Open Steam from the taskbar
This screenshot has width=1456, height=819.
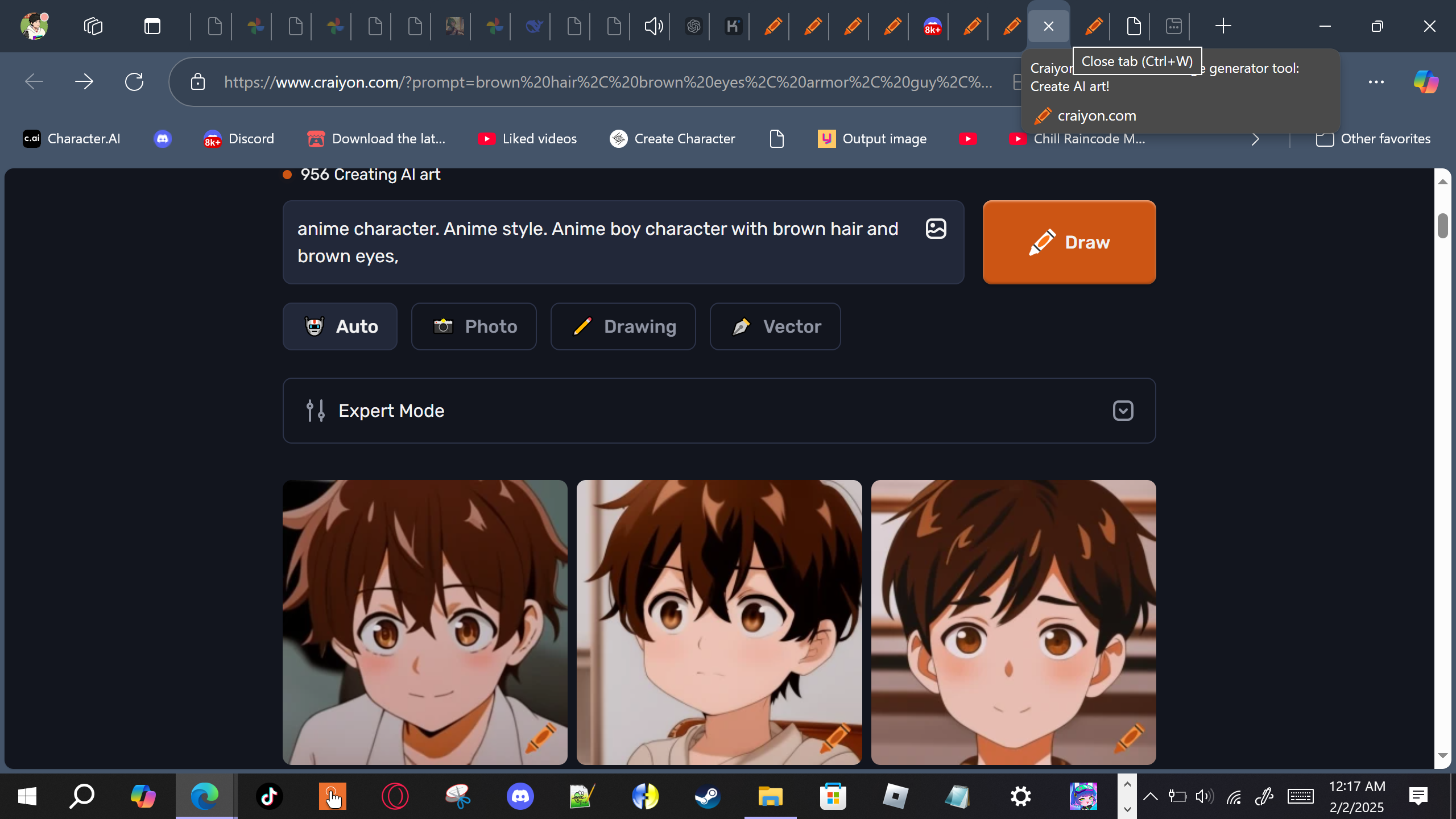click(707, 796)
